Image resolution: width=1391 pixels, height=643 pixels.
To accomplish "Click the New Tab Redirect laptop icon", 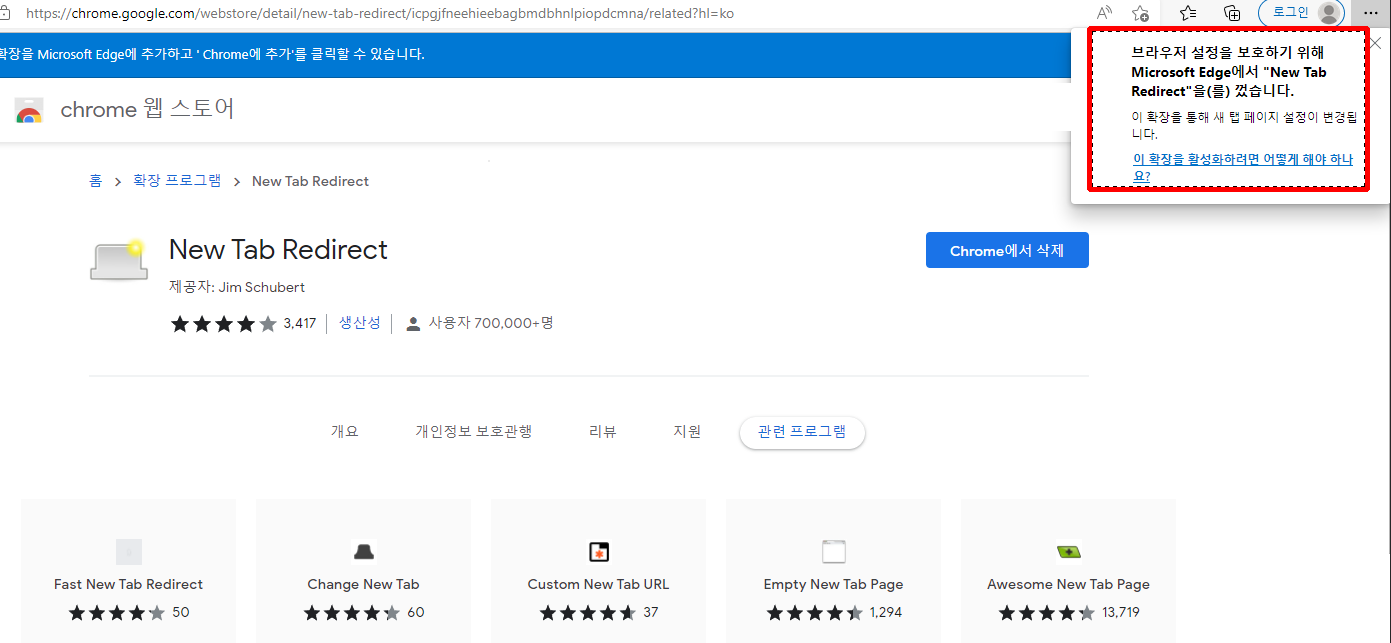I will click(118, 259).
